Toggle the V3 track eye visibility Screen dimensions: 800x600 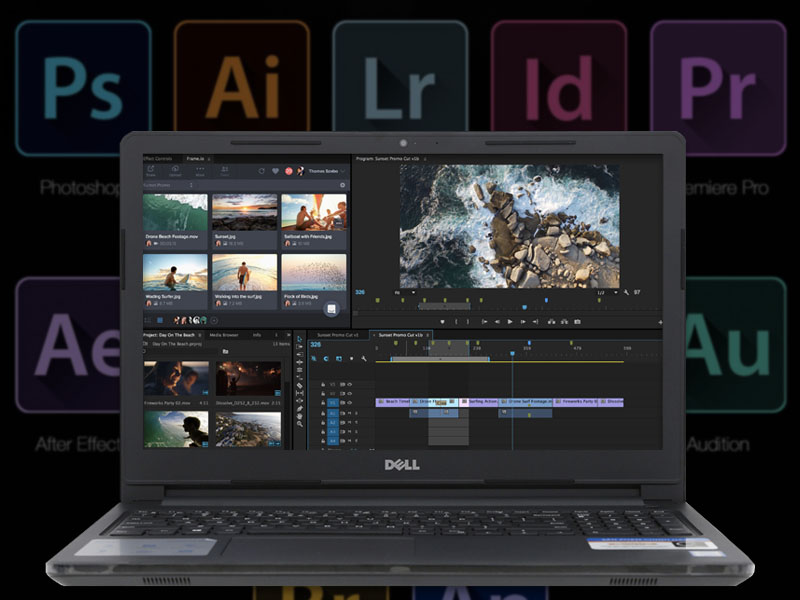pyautogui.click(x=349, y=384)
